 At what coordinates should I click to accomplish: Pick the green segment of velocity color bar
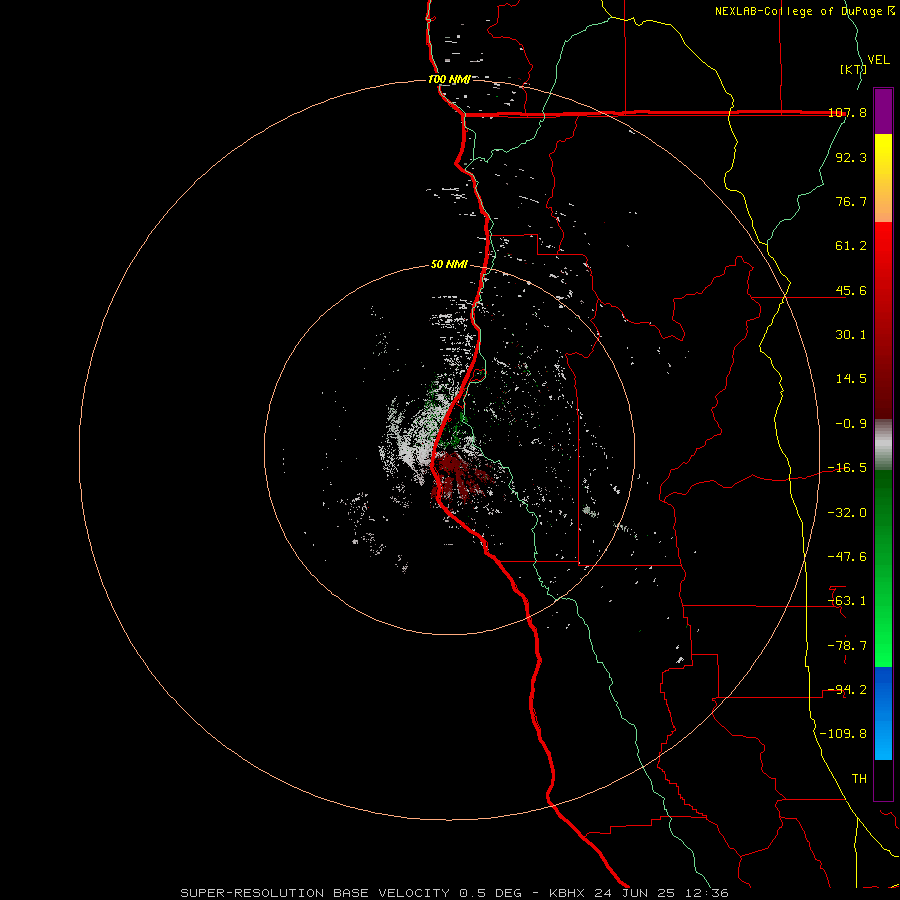pos(883,568)
